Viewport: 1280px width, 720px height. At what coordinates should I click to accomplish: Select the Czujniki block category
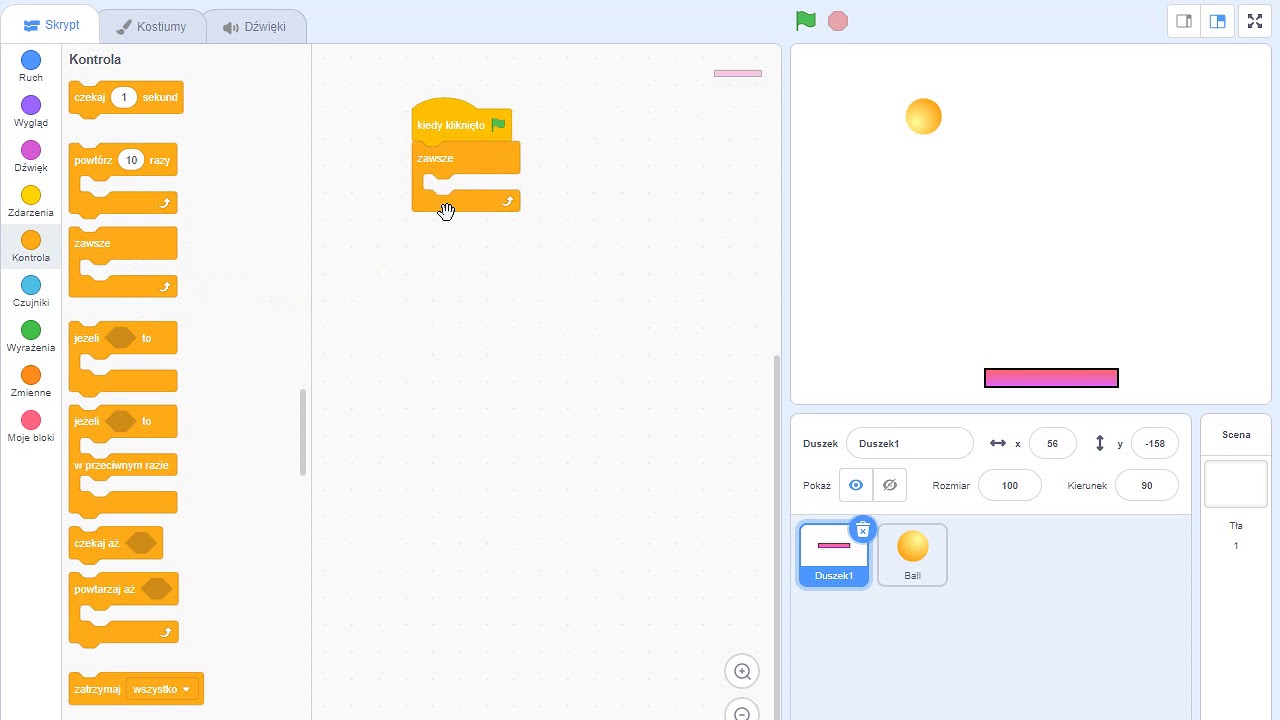pos(31,292)
